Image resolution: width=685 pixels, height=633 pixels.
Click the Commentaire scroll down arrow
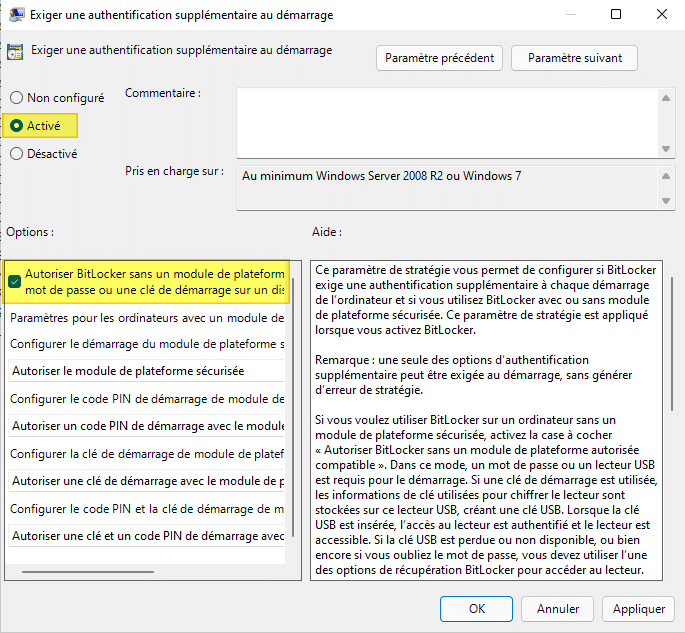(666, 149)
